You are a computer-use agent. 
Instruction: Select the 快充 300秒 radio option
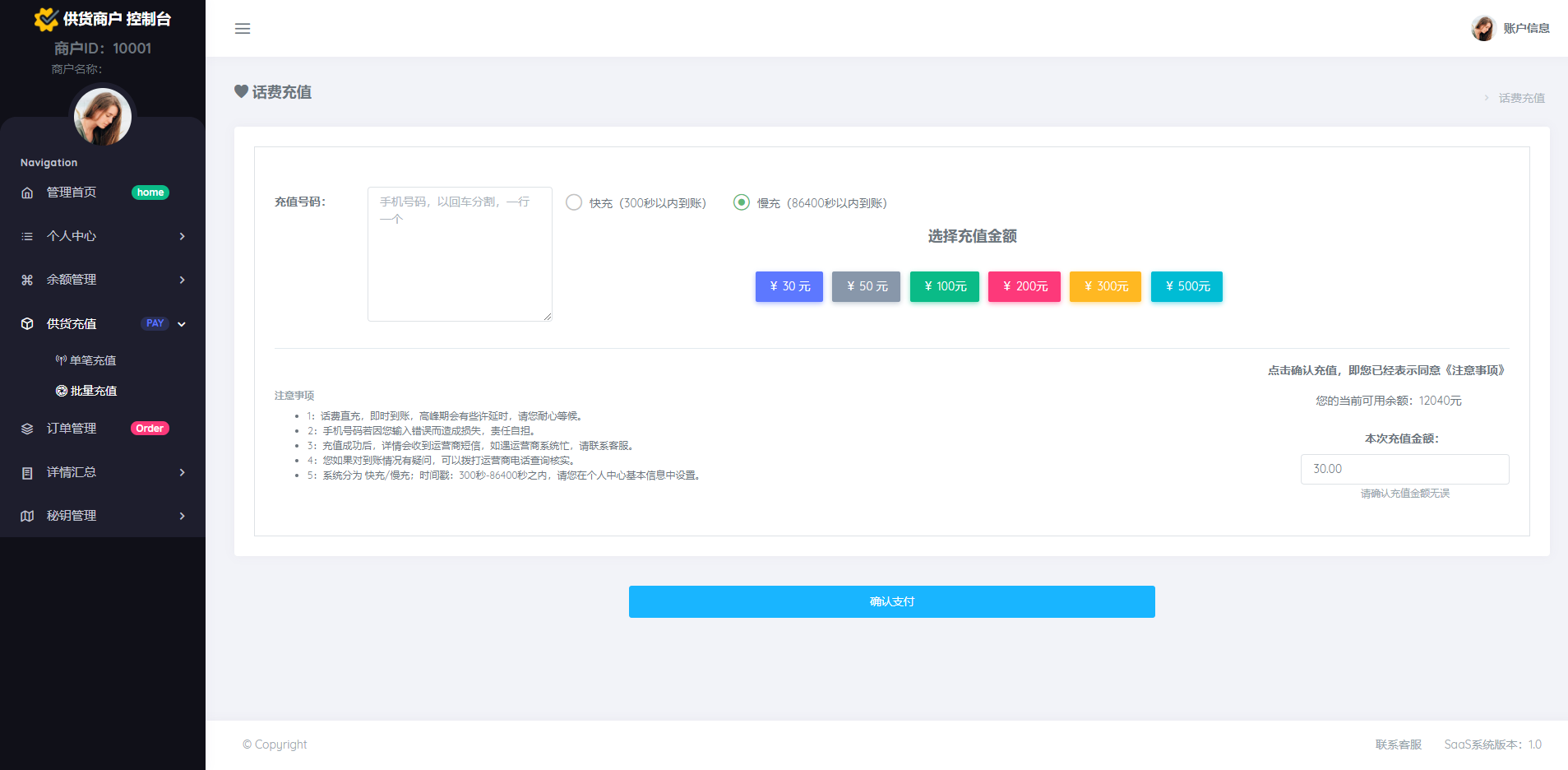tap(574, 202)
